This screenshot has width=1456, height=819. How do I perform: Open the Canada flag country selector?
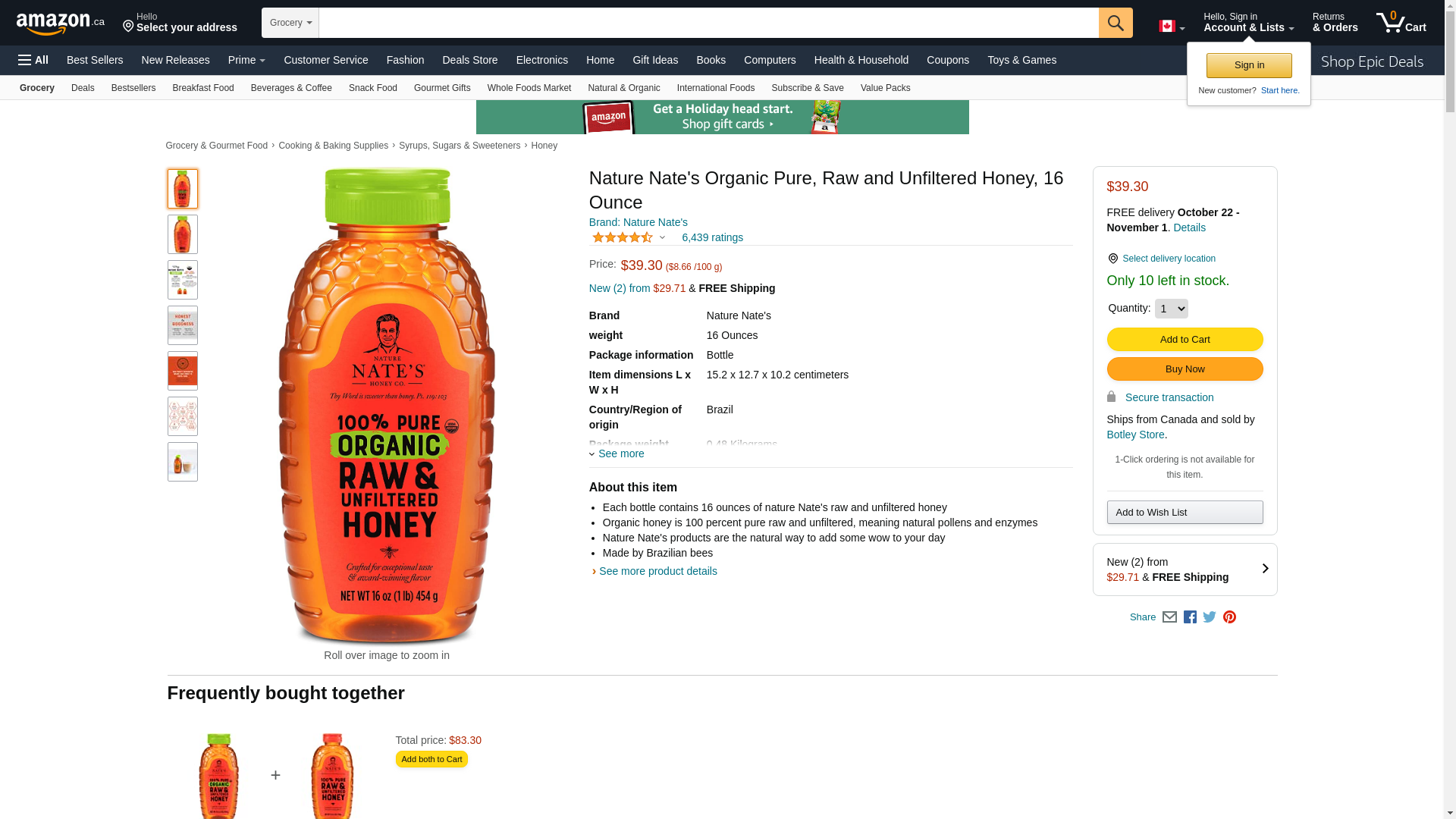click(x=1171, y=27)
